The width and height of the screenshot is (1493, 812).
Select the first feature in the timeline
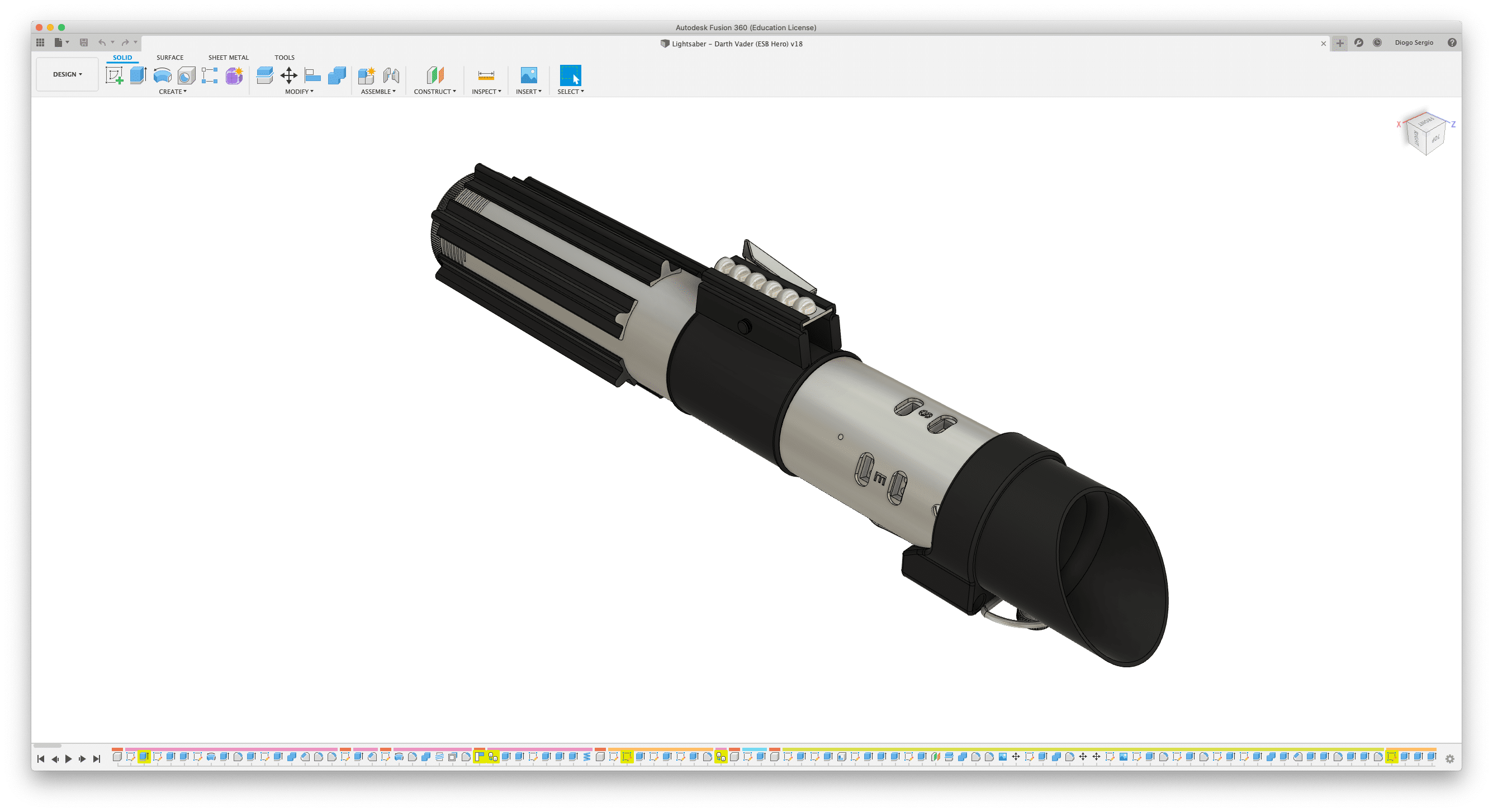click(117, 756)
